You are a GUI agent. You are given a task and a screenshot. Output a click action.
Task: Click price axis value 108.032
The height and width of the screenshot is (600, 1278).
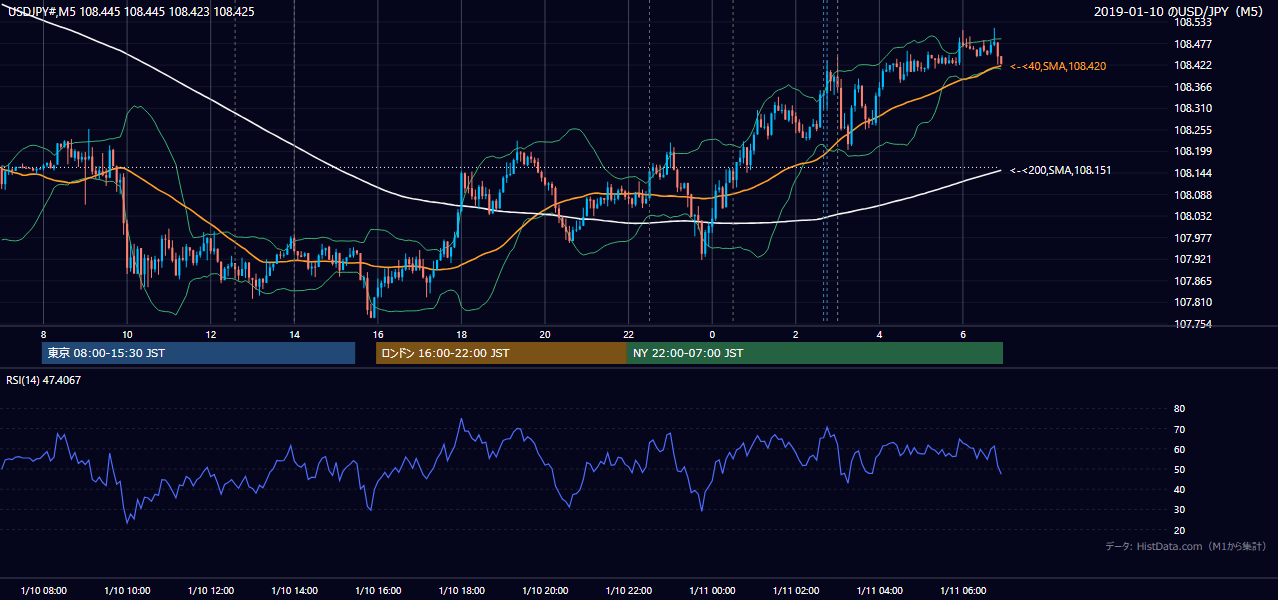tap(1193, 216)
